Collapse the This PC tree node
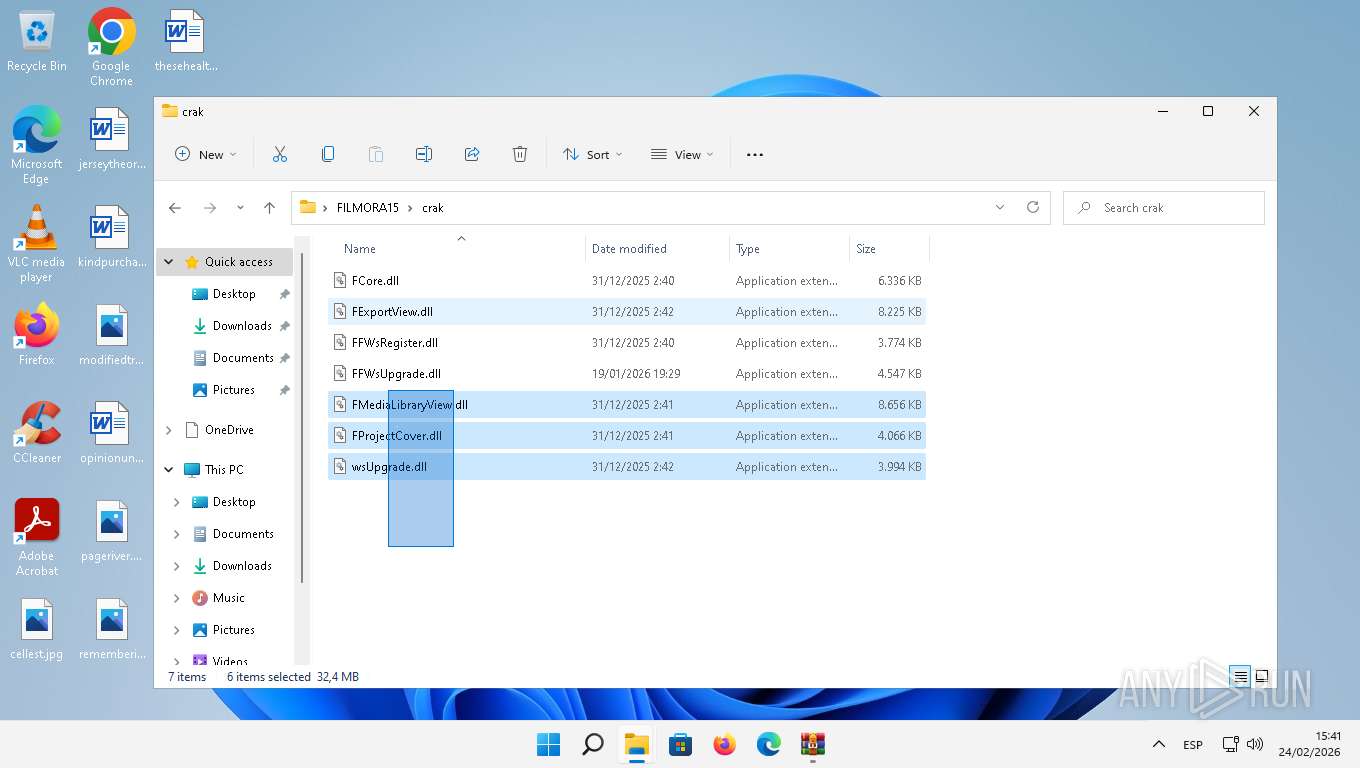Viewport: 1360px width, 768px height. click(x=168, y=470)
